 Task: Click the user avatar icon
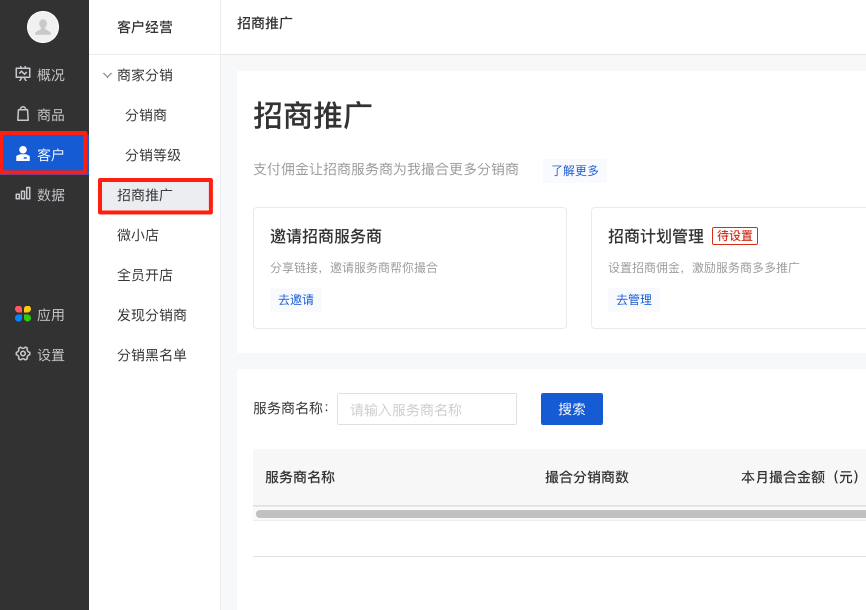pyautogui.click(x=43, y=27)
